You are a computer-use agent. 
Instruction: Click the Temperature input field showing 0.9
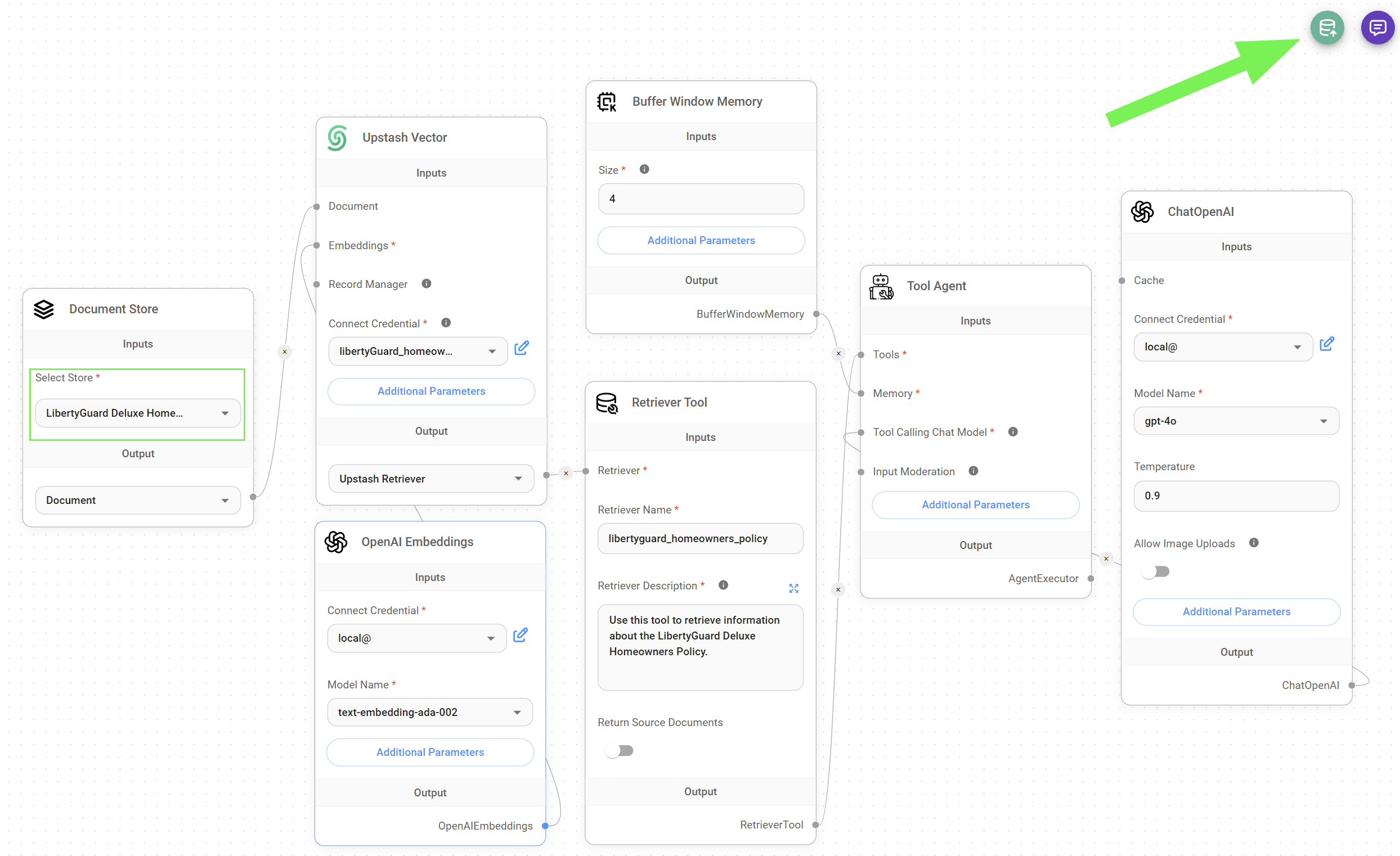[x=1236, y=496]
